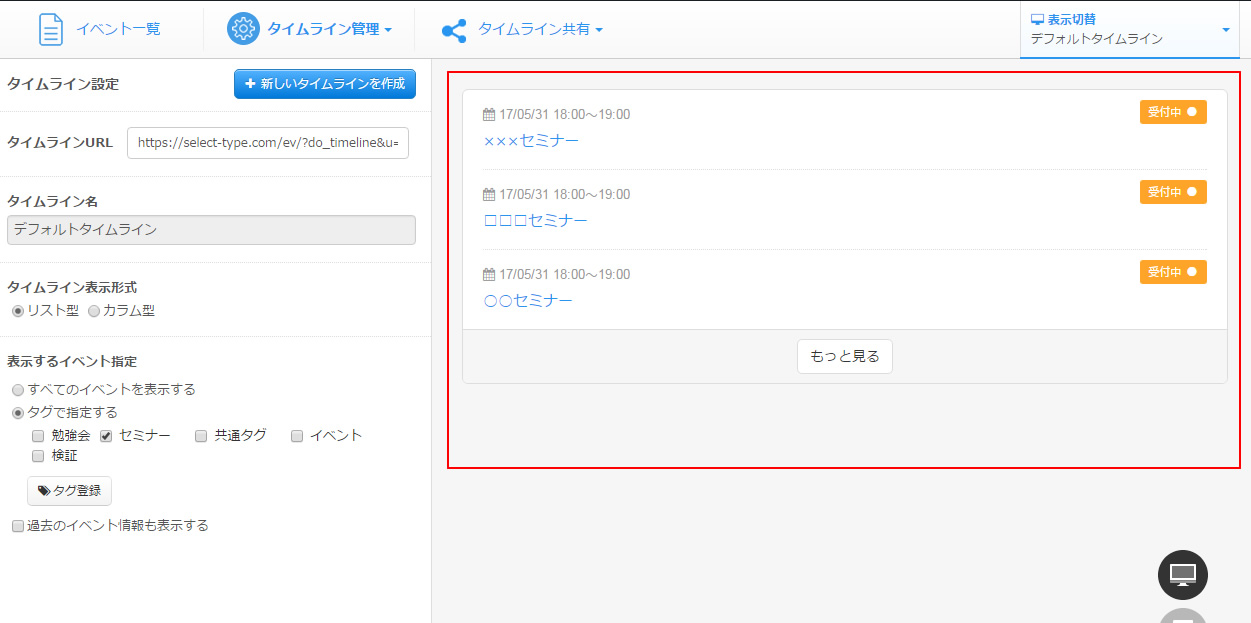The height and width of the screenshot is (623, 1251).
Task: Click the タイムラインURL input field
Action: click(x=268, y=143)
